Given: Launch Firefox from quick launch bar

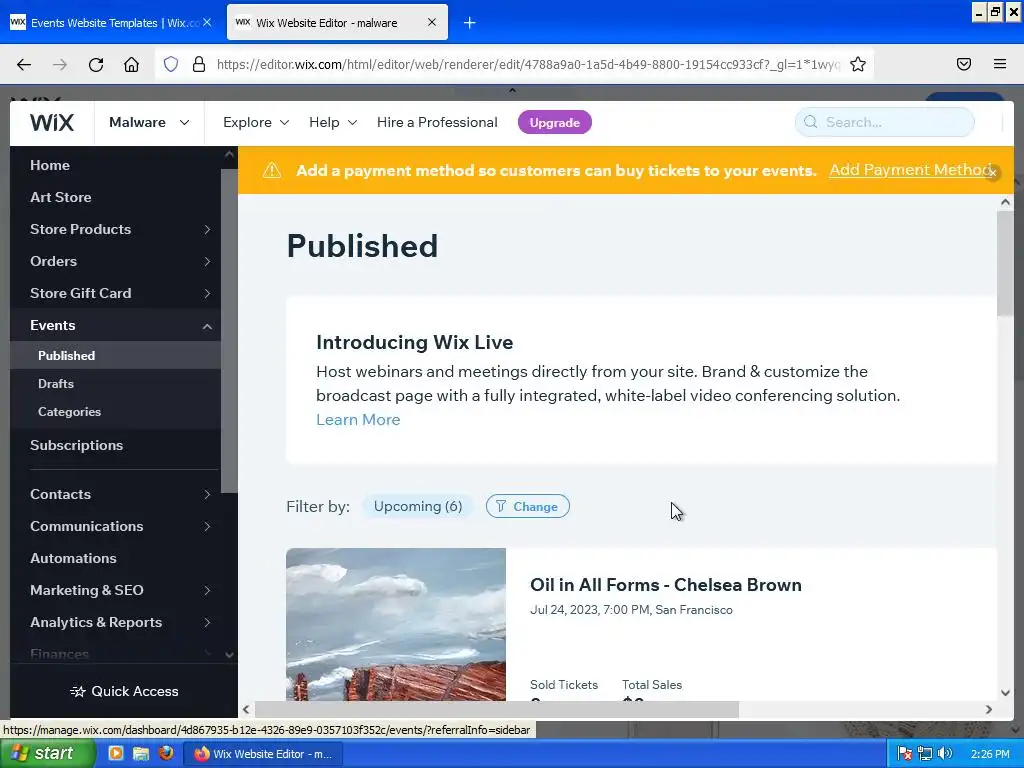Looking at the screenshot, I should pyautogui.click(x=166, y=753).
